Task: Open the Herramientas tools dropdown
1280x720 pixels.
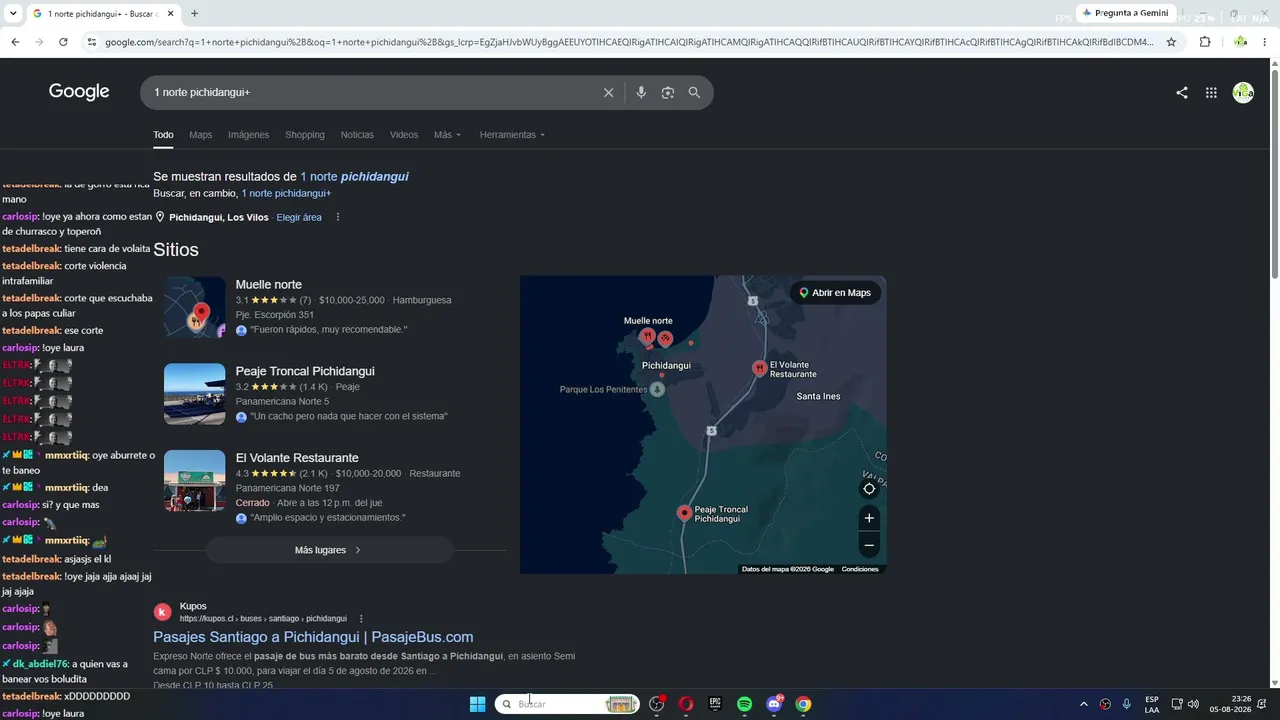Action: [x=512, y=135]
